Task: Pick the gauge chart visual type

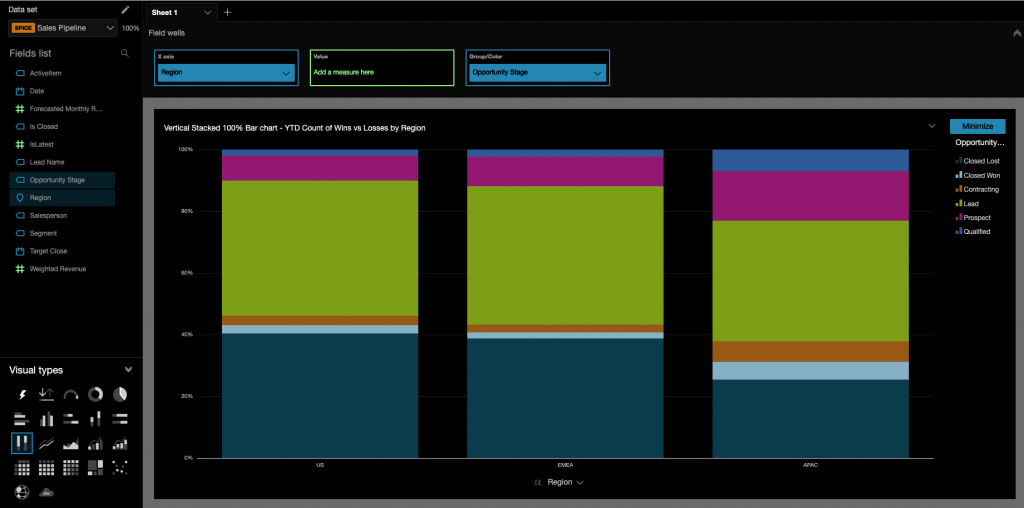Action: [71, 395]
